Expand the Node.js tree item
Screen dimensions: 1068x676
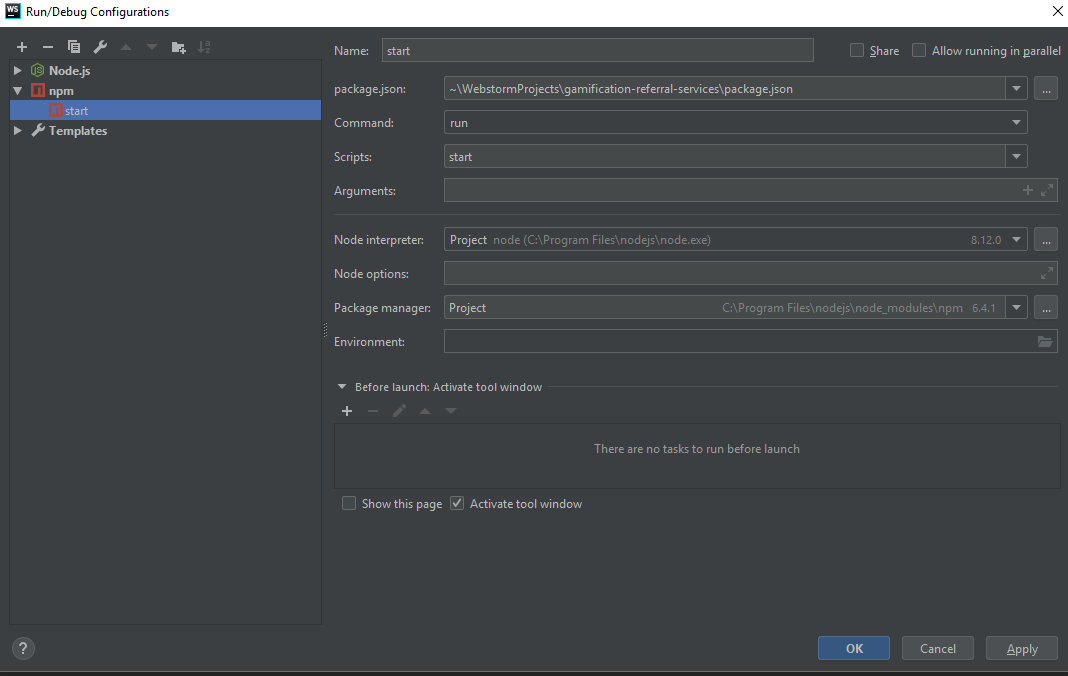coord(16,70)
